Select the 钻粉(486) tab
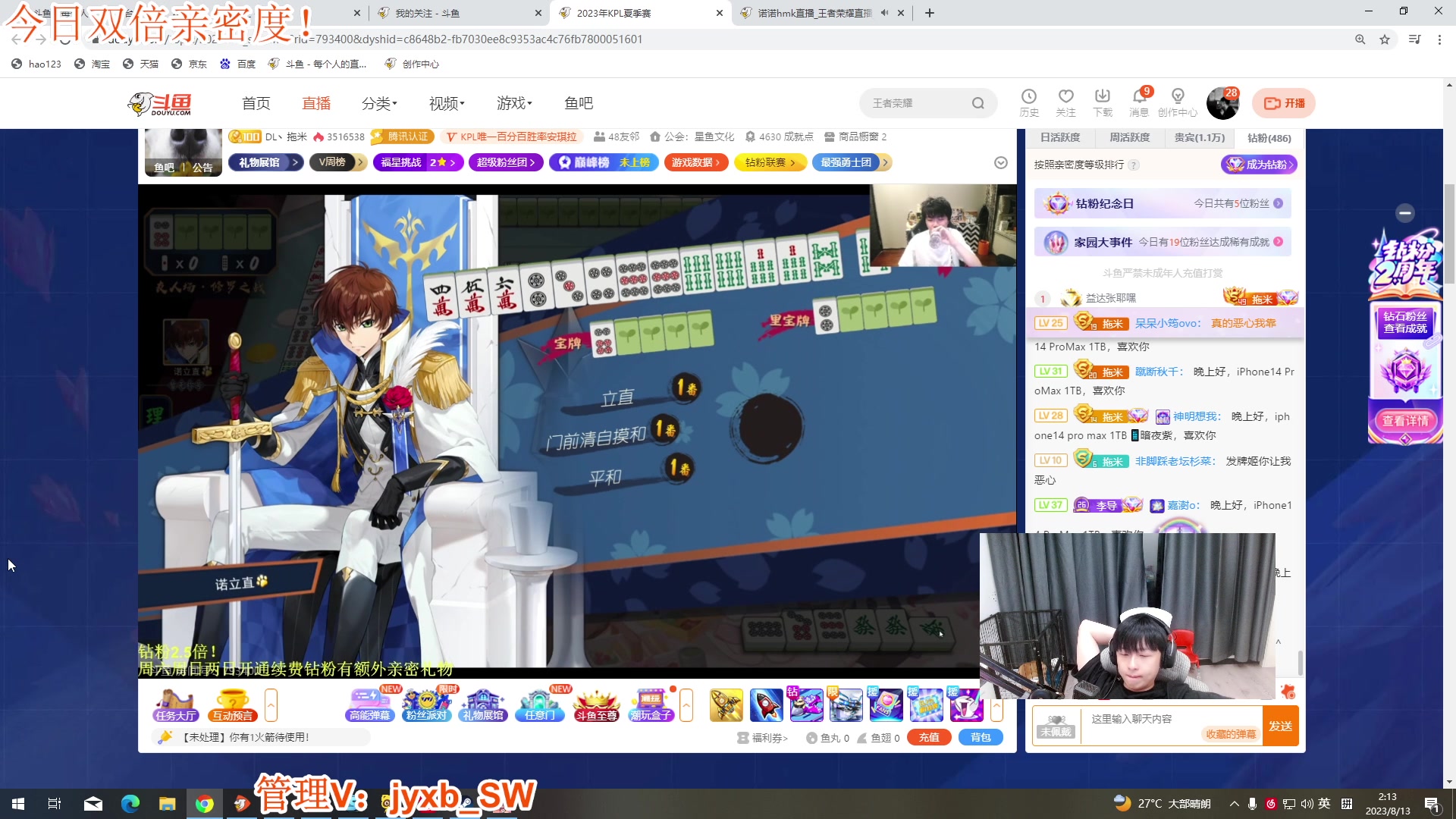This screenshot has width=1456, height=819. pyautogui.click(x=1269, y=138)
